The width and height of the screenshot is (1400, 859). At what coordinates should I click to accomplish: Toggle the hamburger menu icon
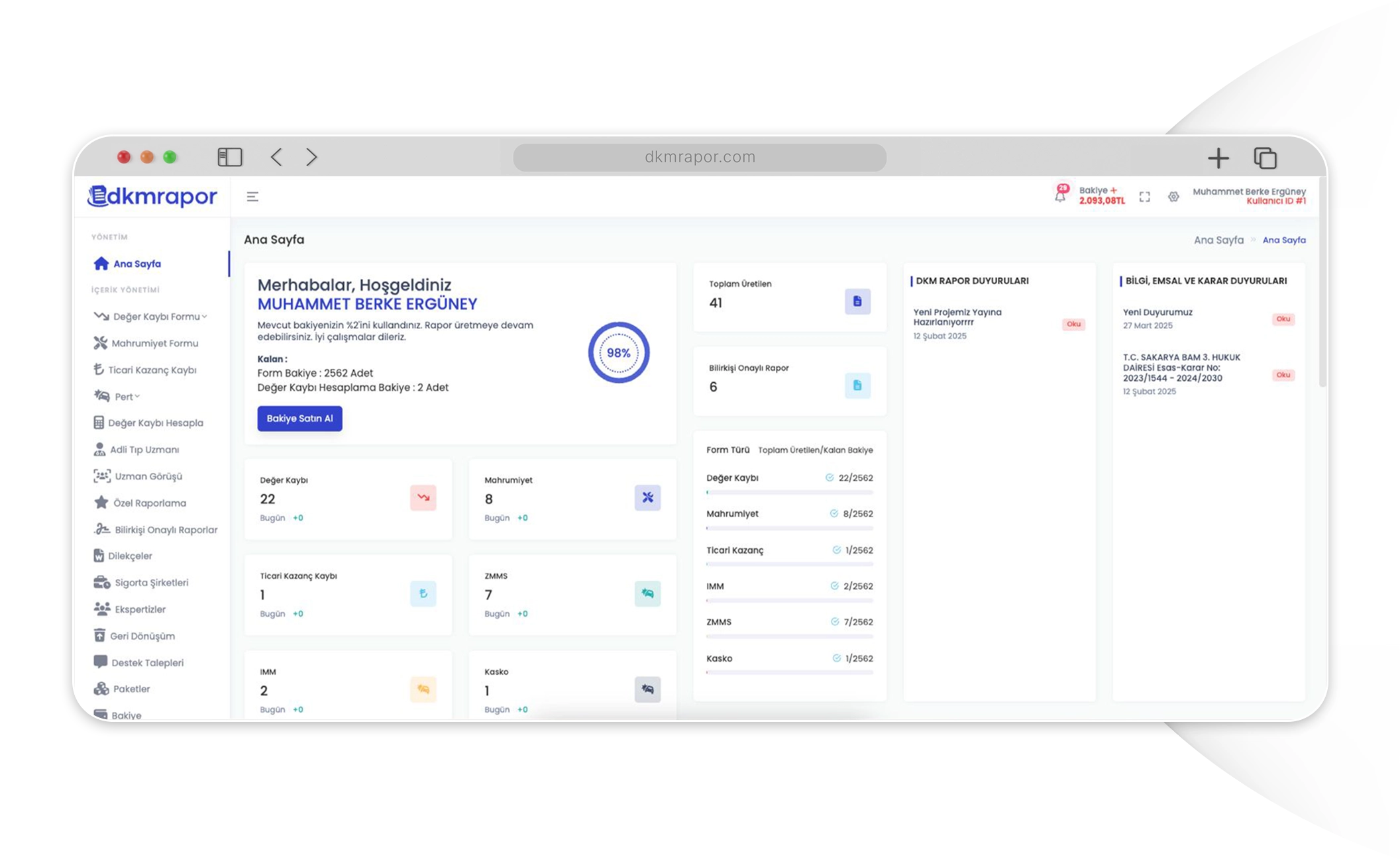252,197
